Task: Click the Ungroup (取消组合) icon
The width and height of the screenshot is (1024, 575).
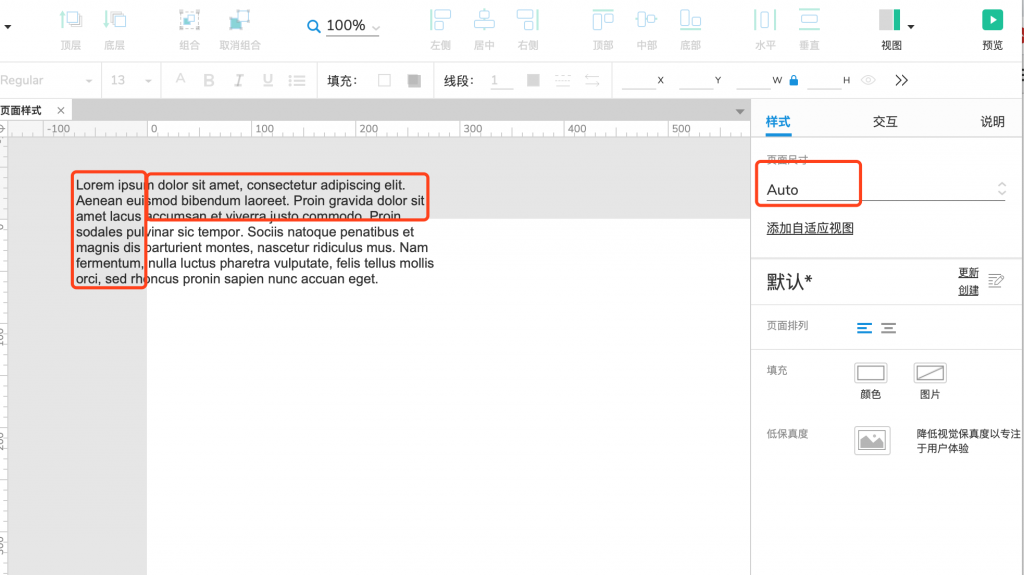Action: (239, 20)
